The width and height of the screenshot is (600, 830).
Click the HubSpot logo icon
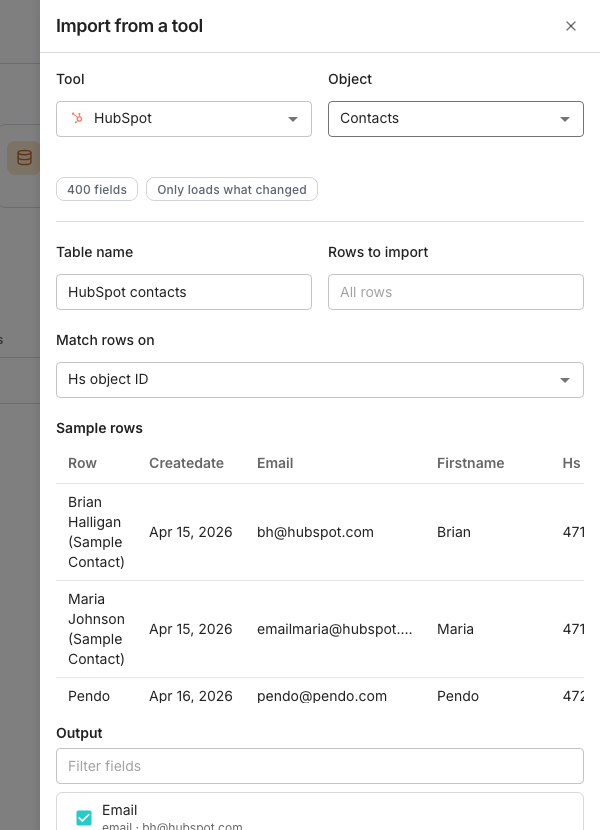click(77, 118)
